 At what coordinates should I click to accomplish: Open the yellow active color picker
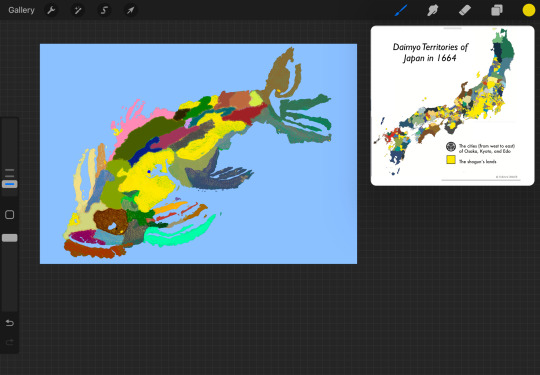(x=529, y=10)
